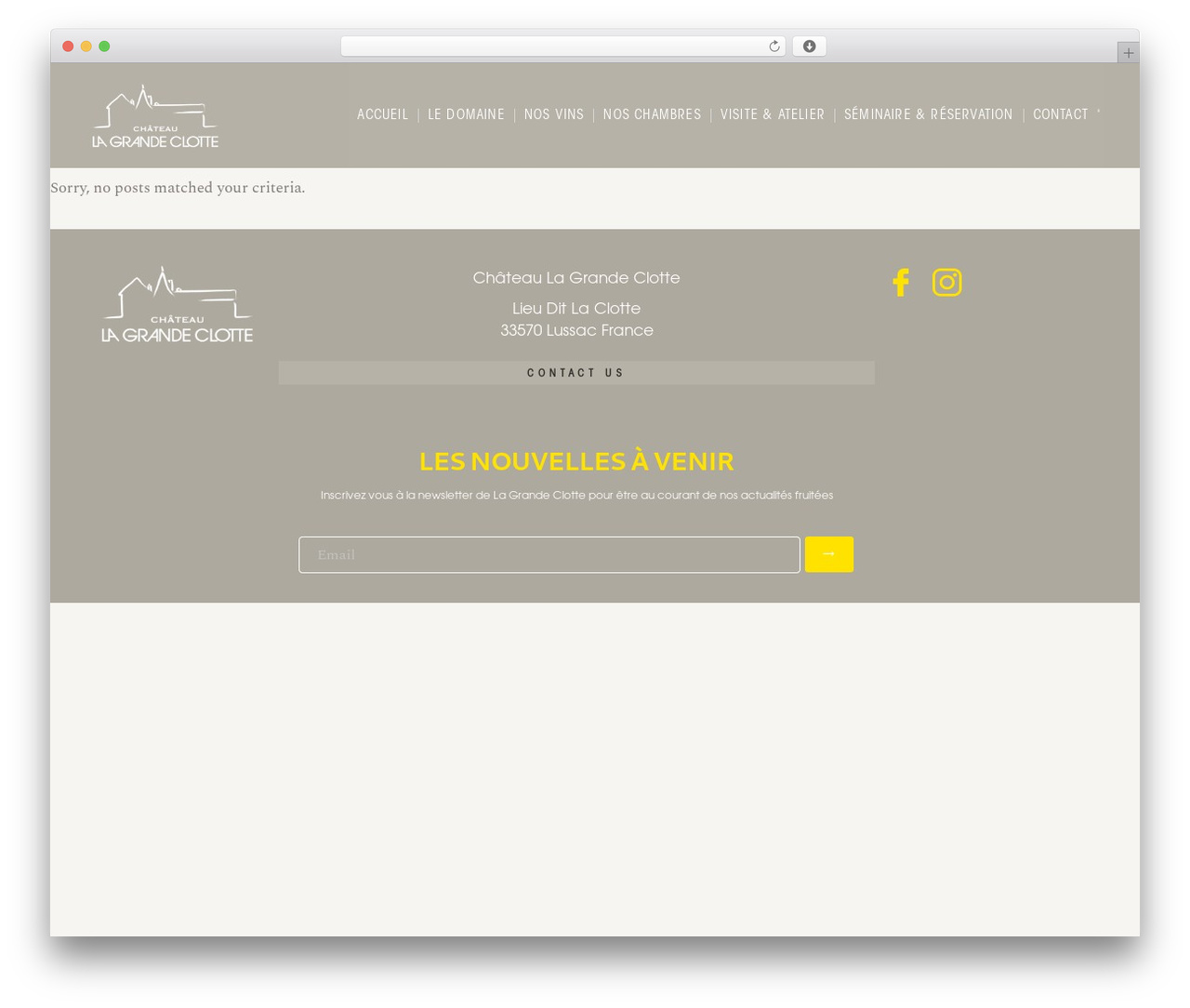Click the header Château La Grande Clotte logo
1190x1008 pixels.
pyautogui.click(x=155, y=116)
